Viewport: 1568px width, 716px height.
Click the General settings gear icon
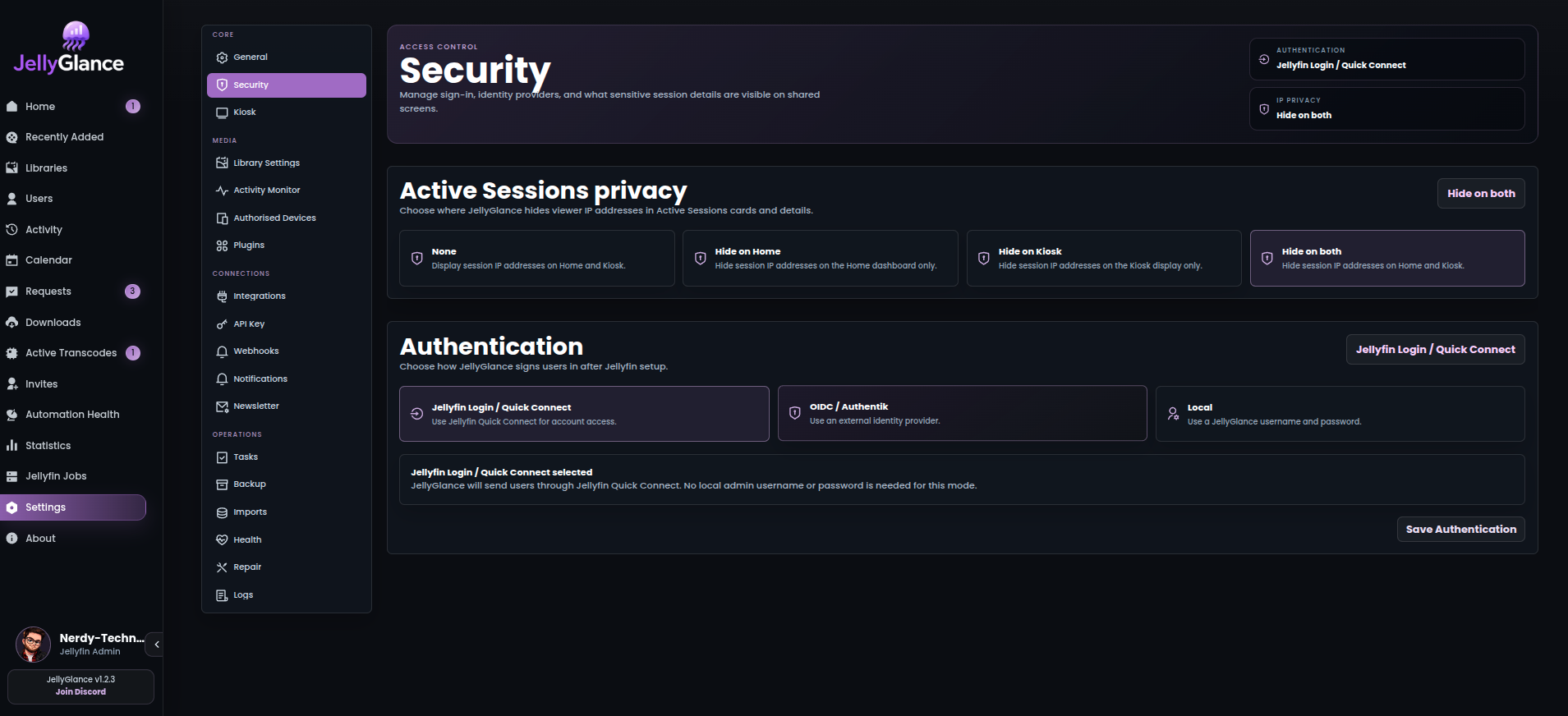click(222, 57)
